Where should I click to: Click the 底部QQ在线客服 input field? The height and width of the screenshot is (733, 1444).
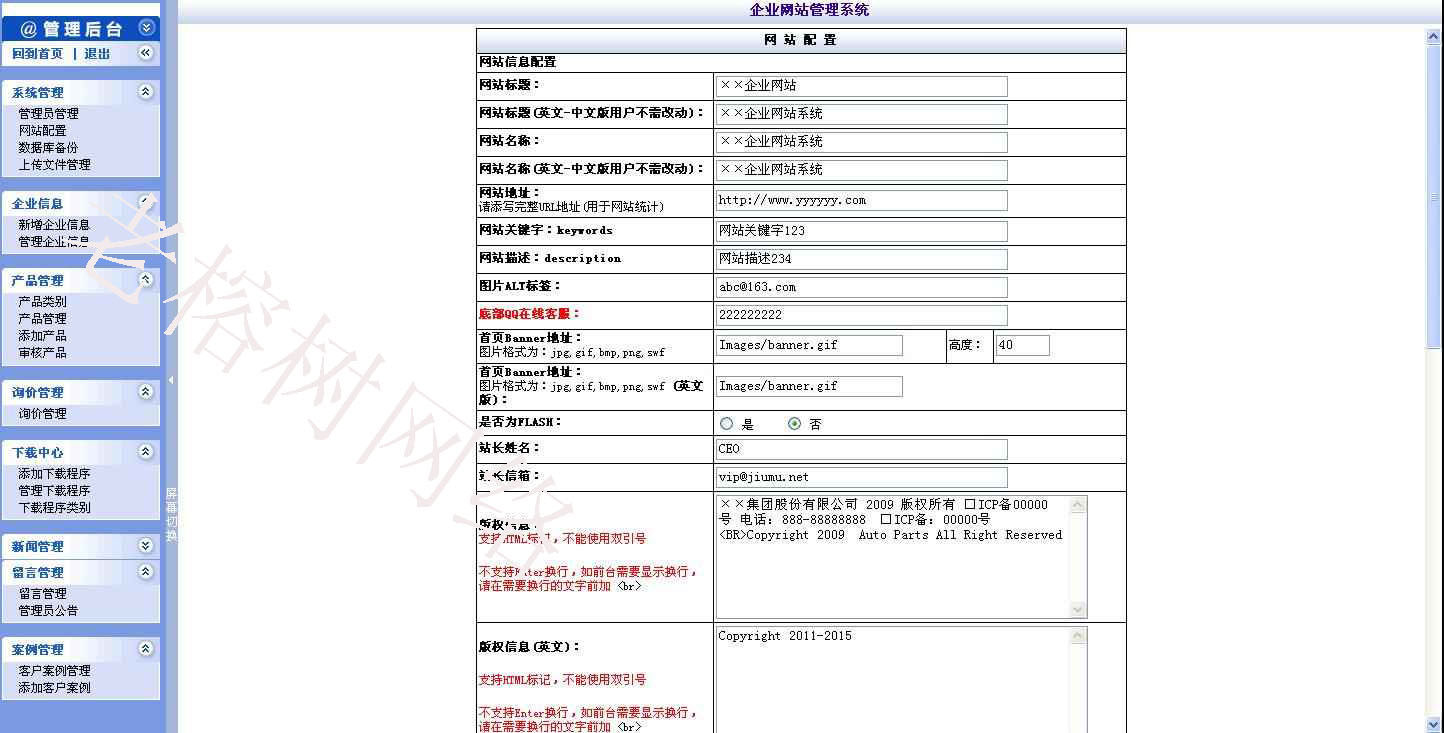861,315
